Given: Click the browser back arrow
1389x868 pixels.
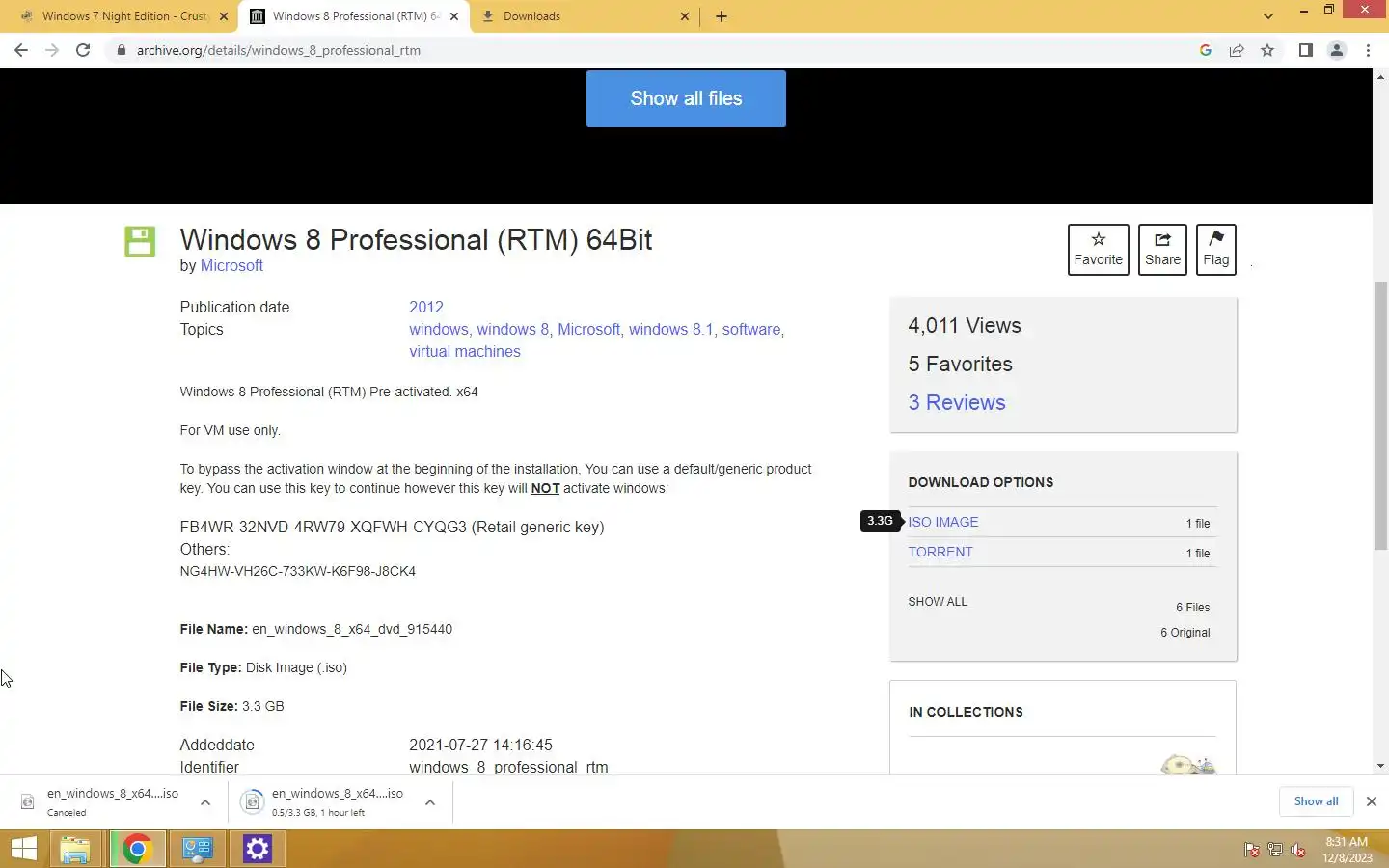Looking at the screenshot, I should [x=21, y=50].
